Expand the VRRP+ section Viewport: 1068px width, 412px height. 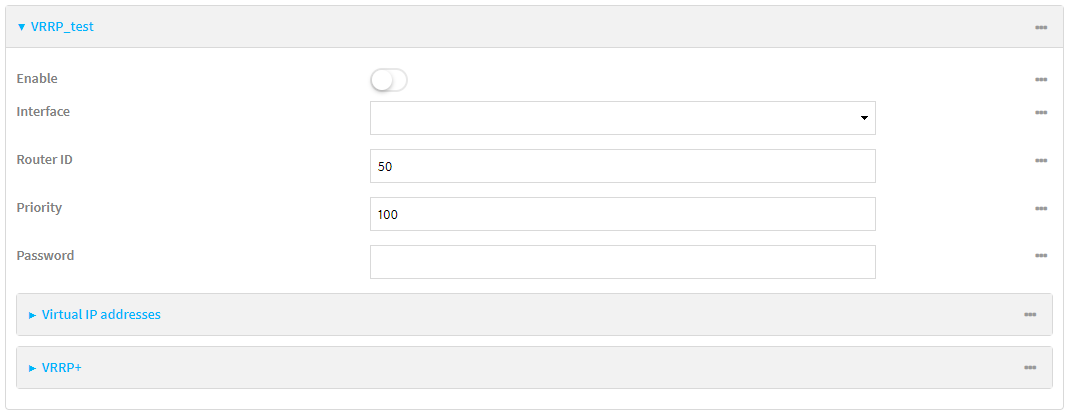coord(61,368)
